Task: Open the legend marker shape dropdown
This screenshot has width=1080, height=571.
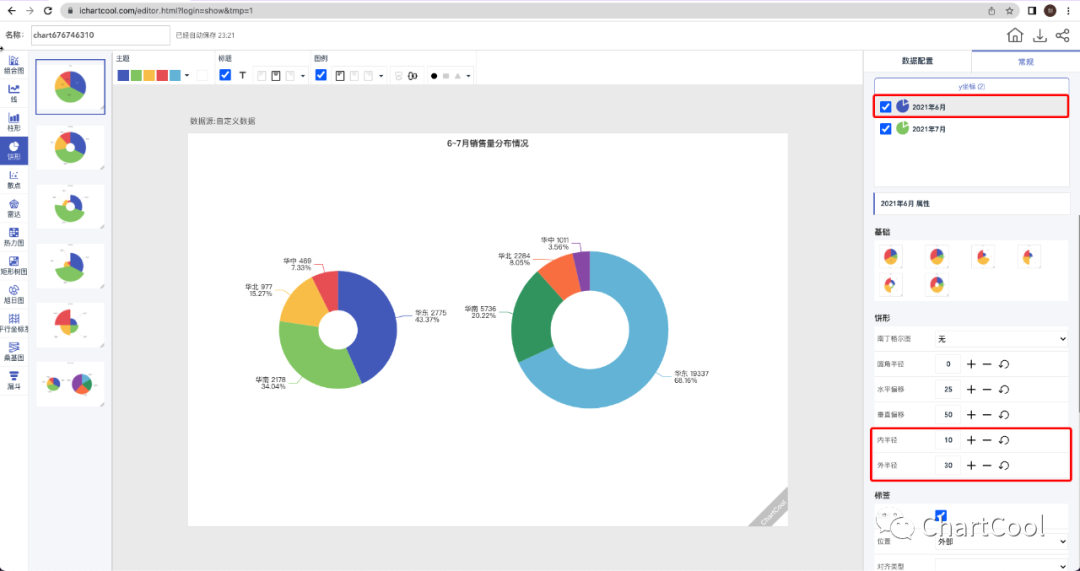Action: 468,76
